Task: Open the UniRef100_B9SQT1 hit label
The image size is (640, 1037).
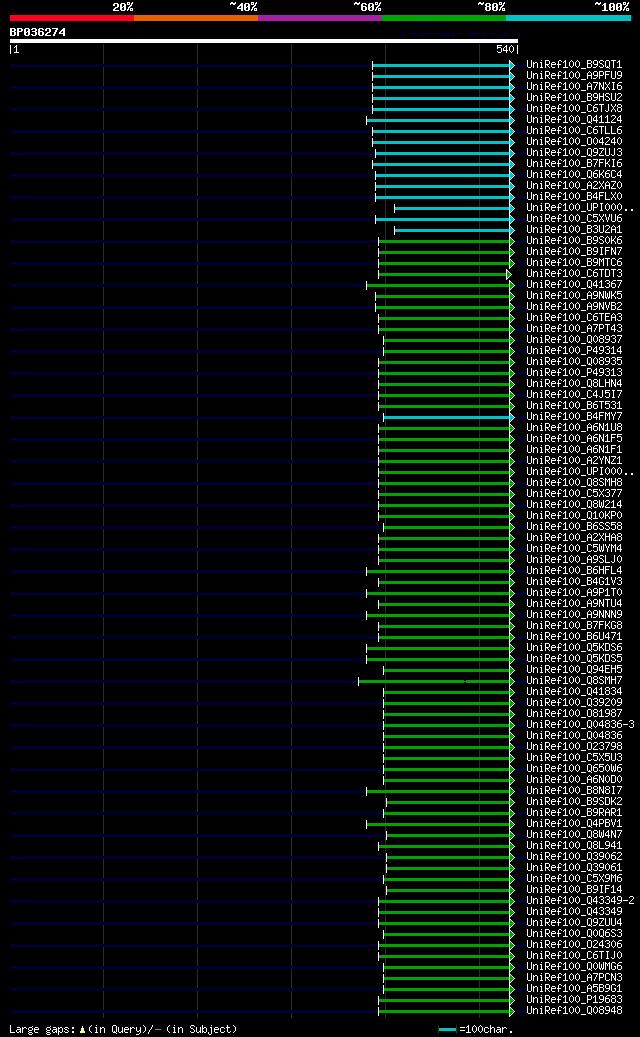Action: [574, 65]
